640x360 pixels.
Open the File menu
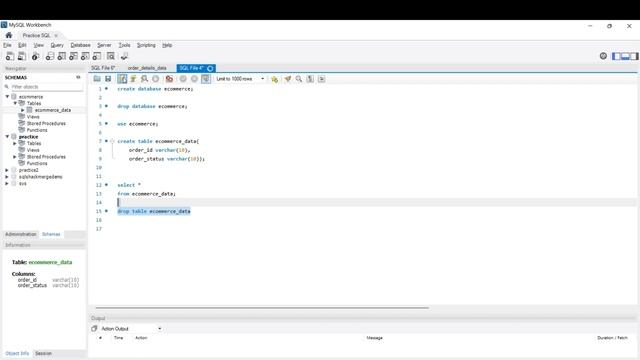7,45
